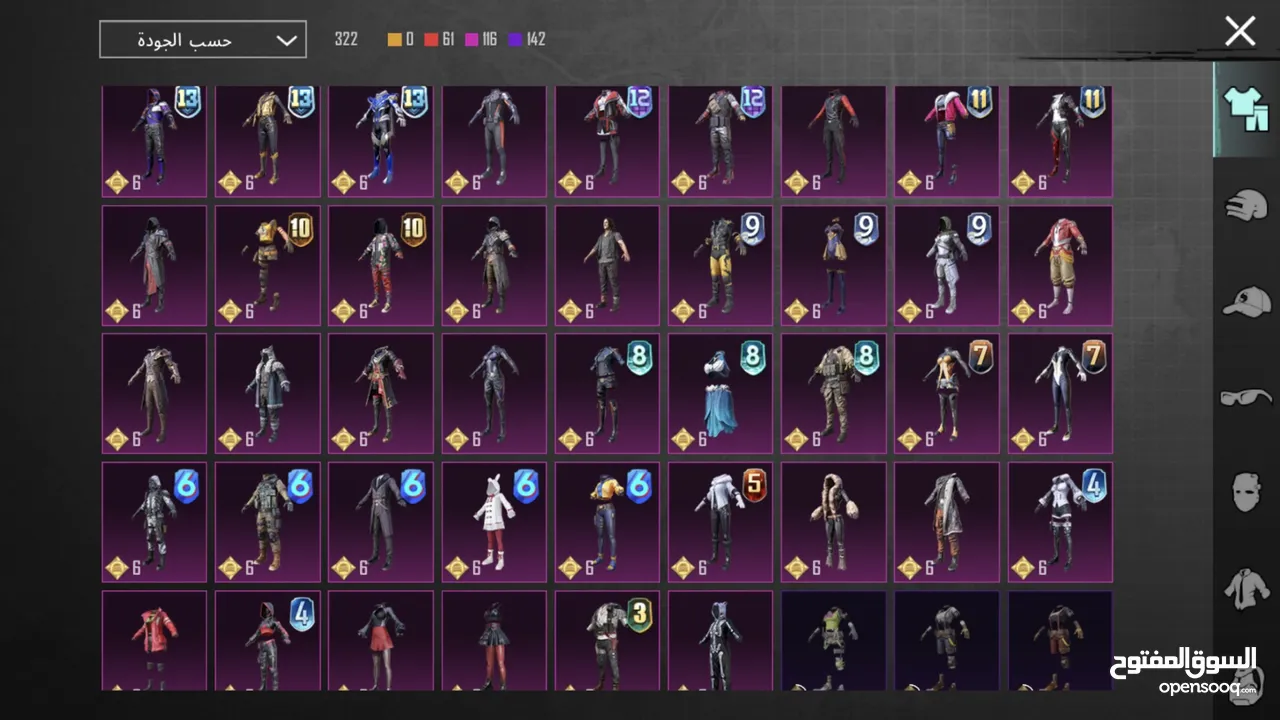This screenshot has height=720, width=1280.
Task: Close the inventory with the X button
Action: click(1240, 31)
